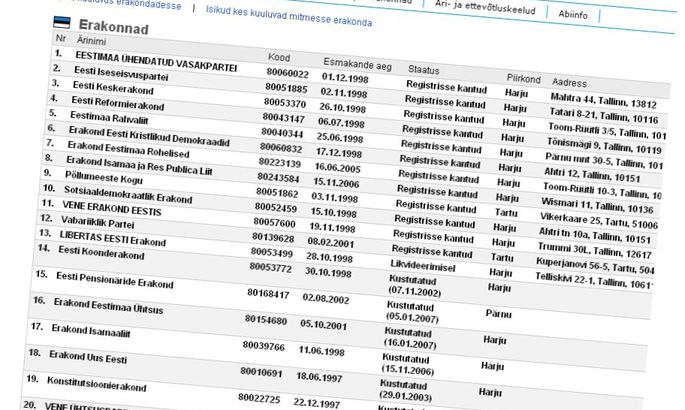The image size is (685, 410).
Task: Click address Tõnismägi 9, Tallinn
Action: coord(604,145)
